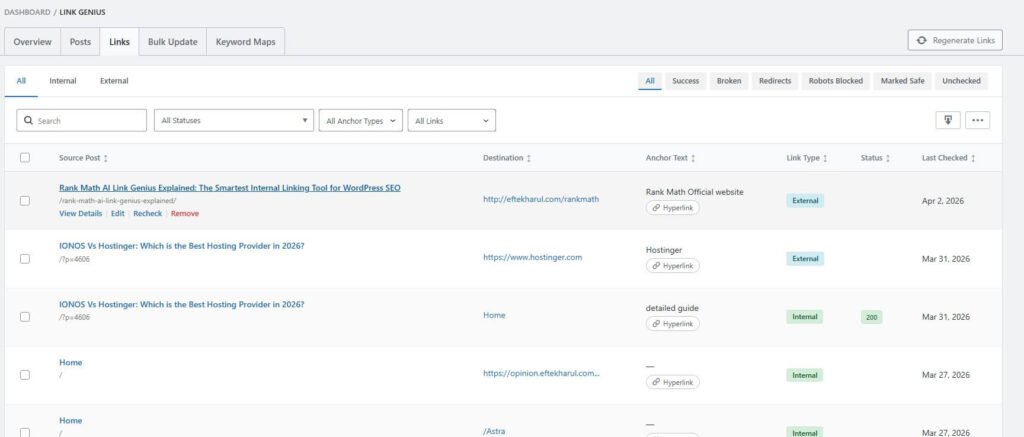Filter by Redirects status
This screenshot has width=1024, height=437.
[x=775, y=81]
